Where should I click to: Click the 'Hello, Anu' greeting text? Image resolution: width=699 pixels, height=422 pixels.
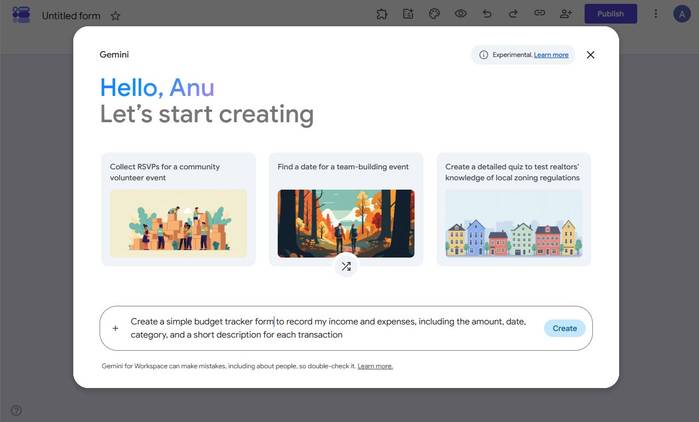point(157,88)
